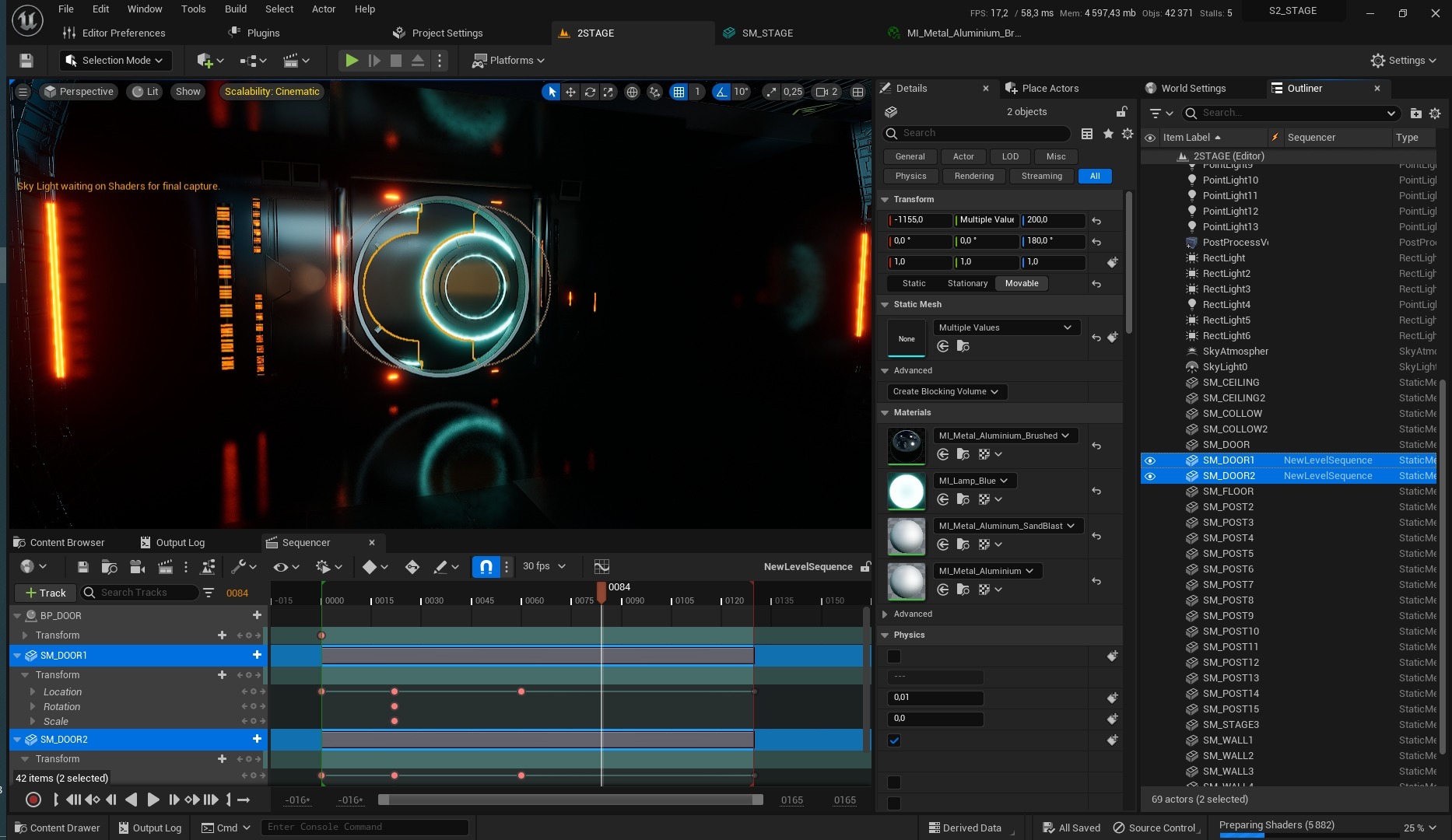Save the current level with the floppy icon

[26, 61]
